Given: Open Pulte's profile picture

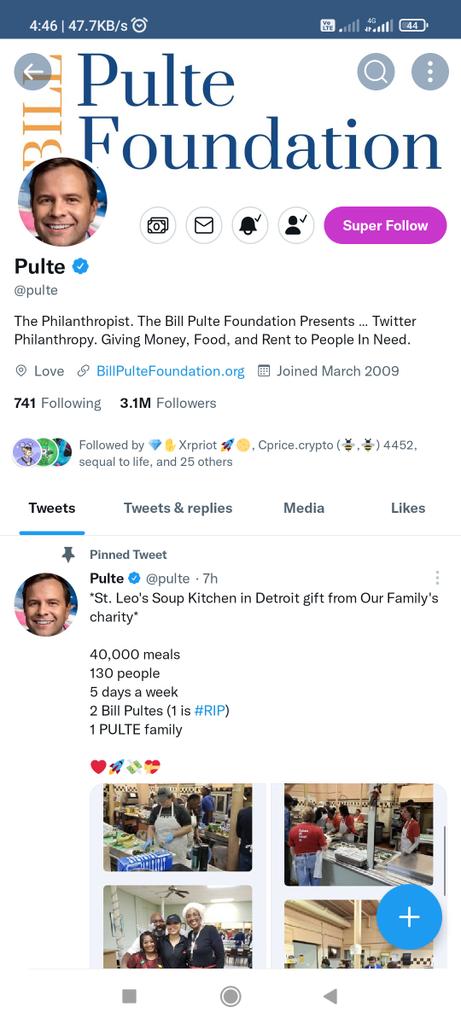Looking at the screenshot, I should point(62,202).
